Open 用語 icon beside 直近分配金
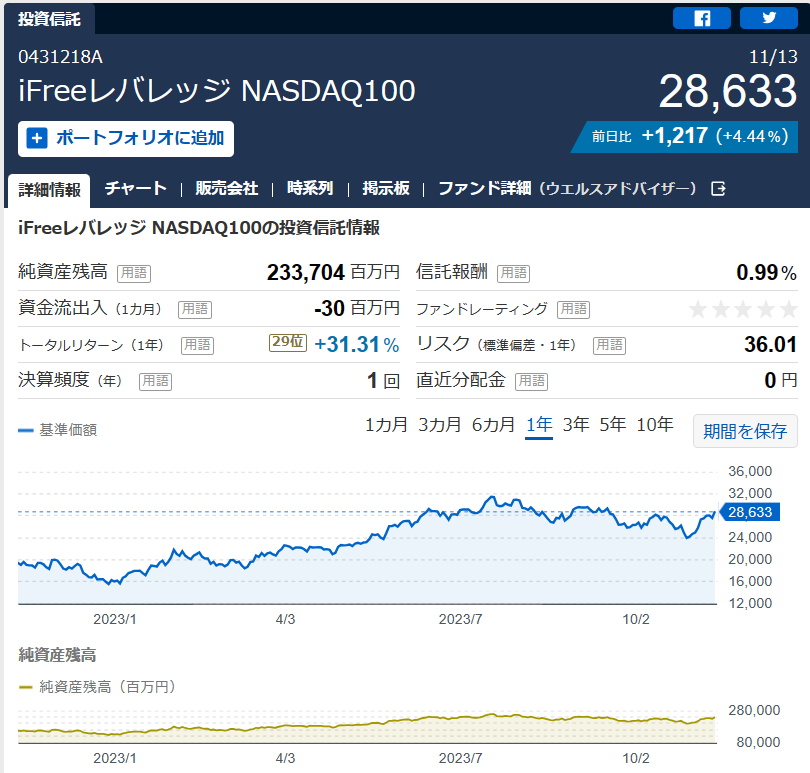This screenshot has width=810, height=773. click(532, 381)
